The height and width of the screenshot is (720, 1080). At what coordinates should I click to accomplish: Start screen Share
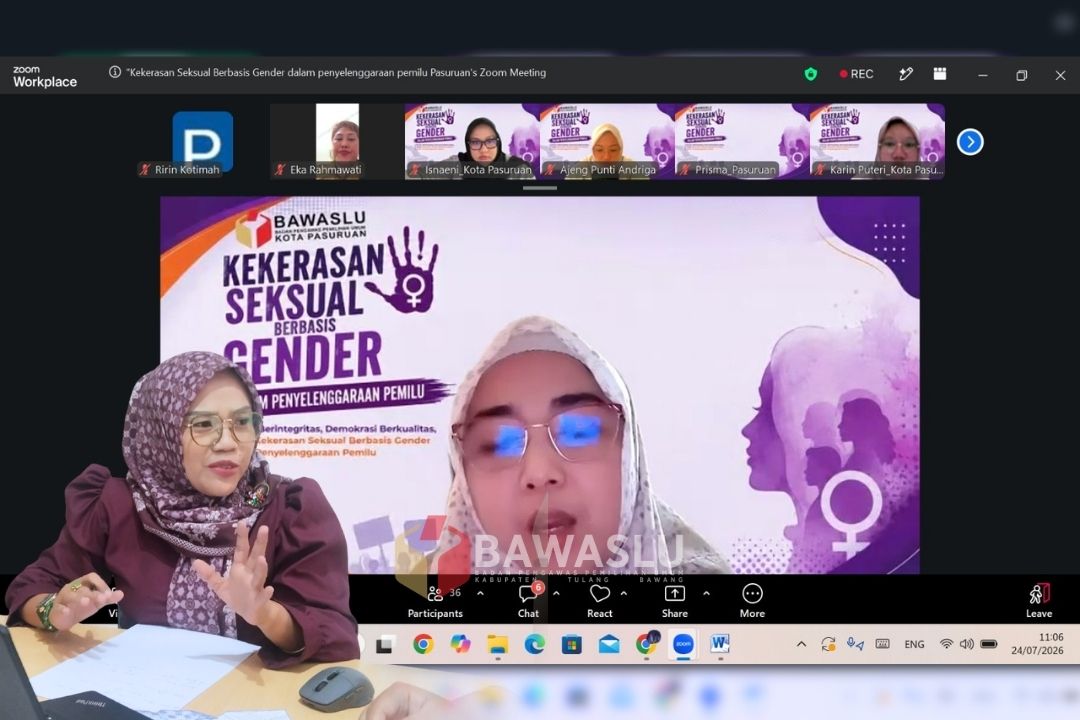click(674, 601)
